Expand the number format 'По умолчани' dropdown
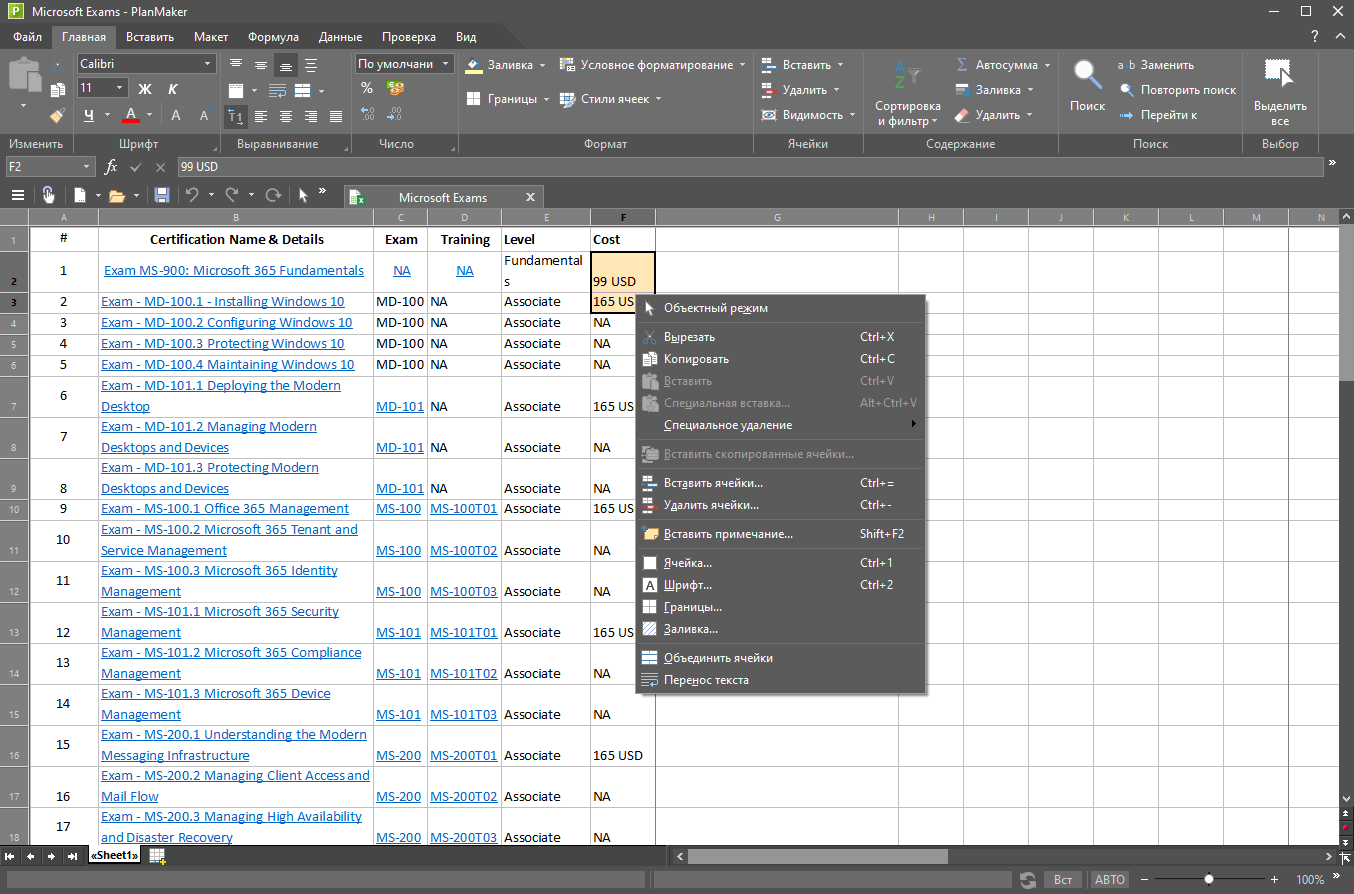 pos(446,64)
